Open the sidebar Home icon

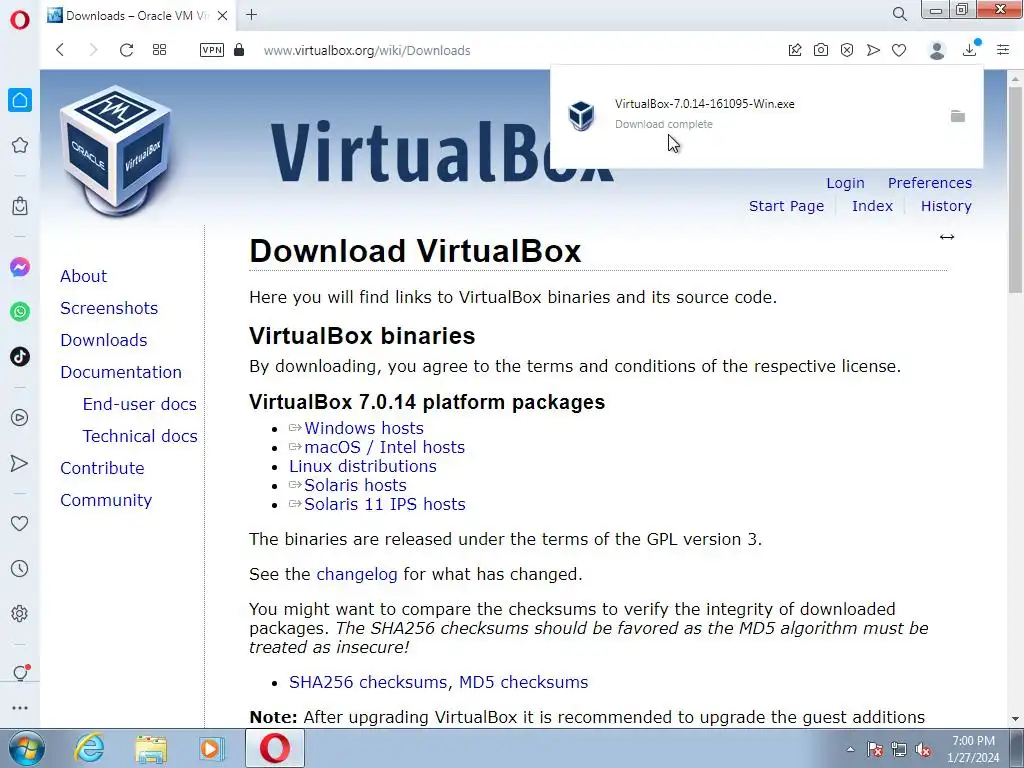pyautogui.click(x=20, y=100)
